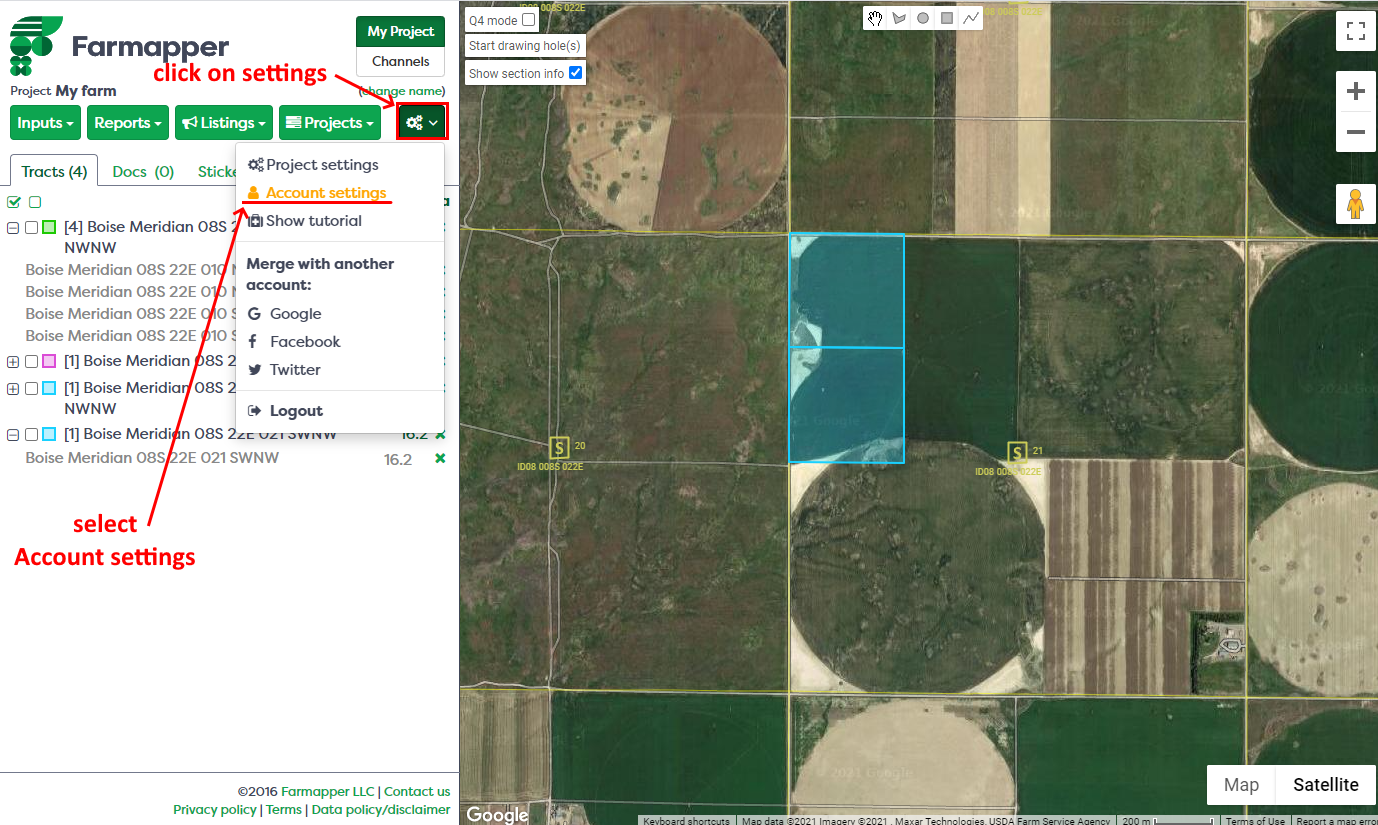Merge account with Twitter
Image resolution: width=1378 pixels, height=825 pixels.
(x=284, y=370)
